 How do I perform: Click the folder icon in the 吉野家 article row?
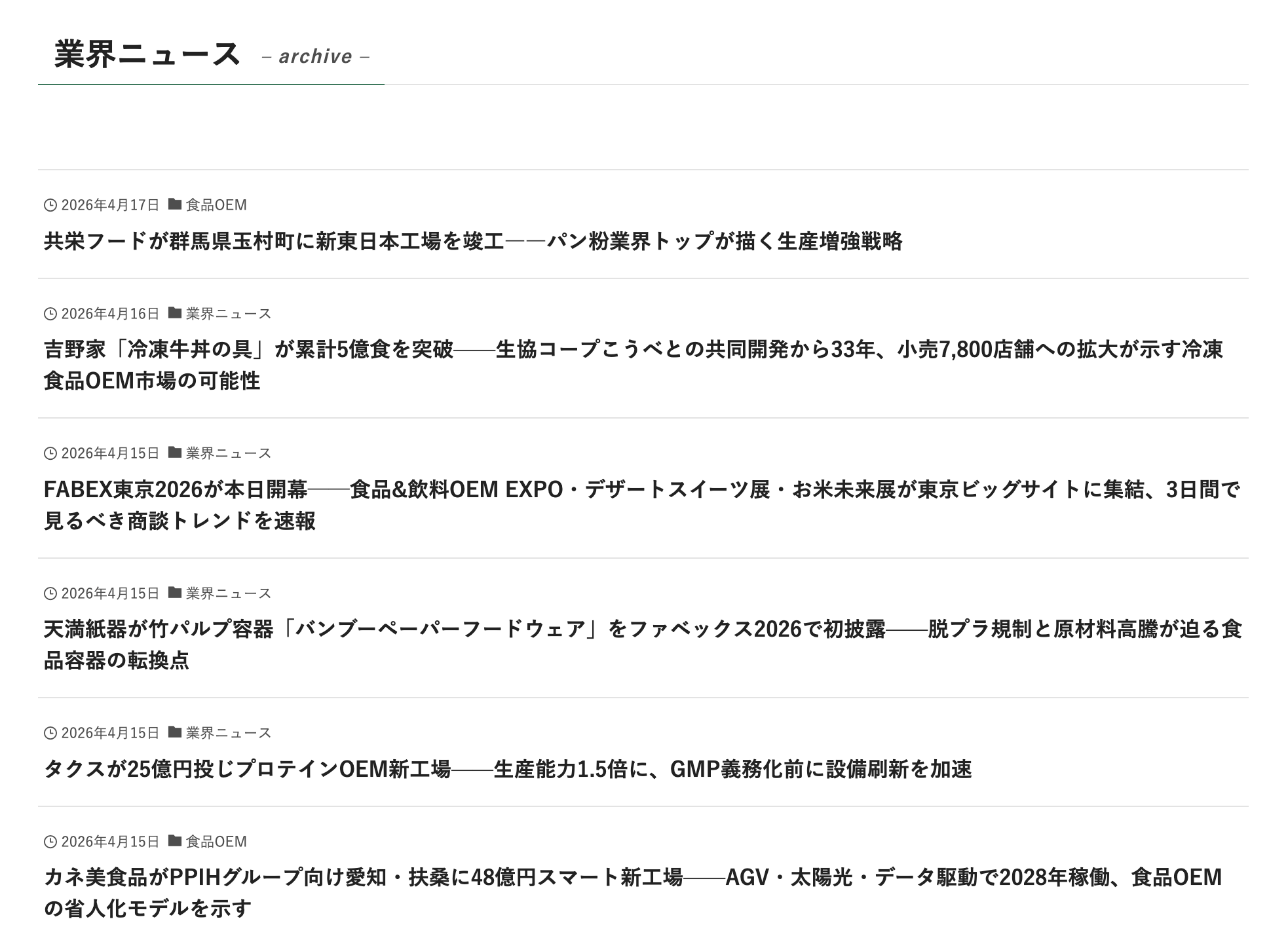click(x=174, y=313)
